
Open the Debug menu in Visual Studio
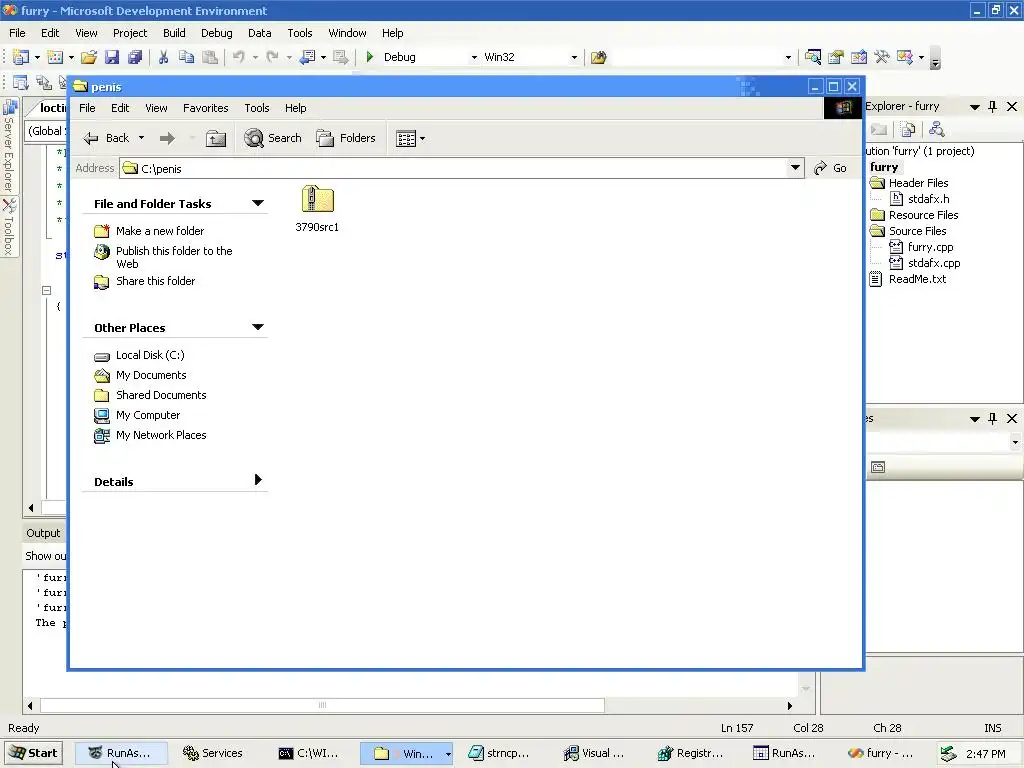click(216, 33)
